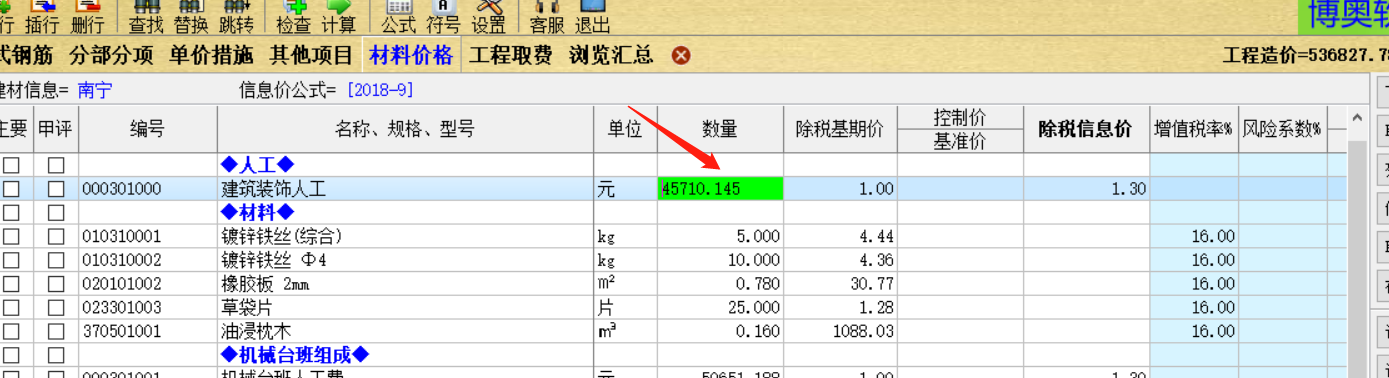Tick 甲评 checkbox for 建筑装饰人工 row
1389x378 pixels.
click(x=56, y=189)
